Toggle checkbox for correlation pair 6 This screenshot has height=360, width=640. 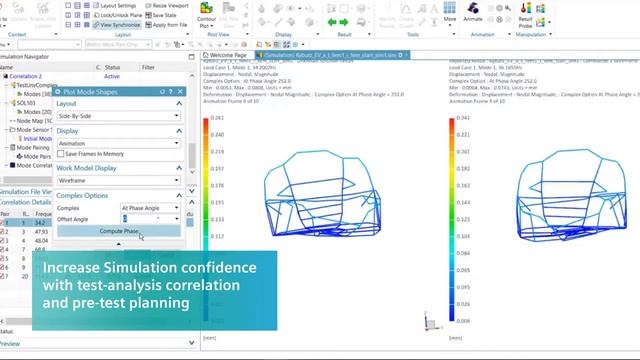pos(2,267)
